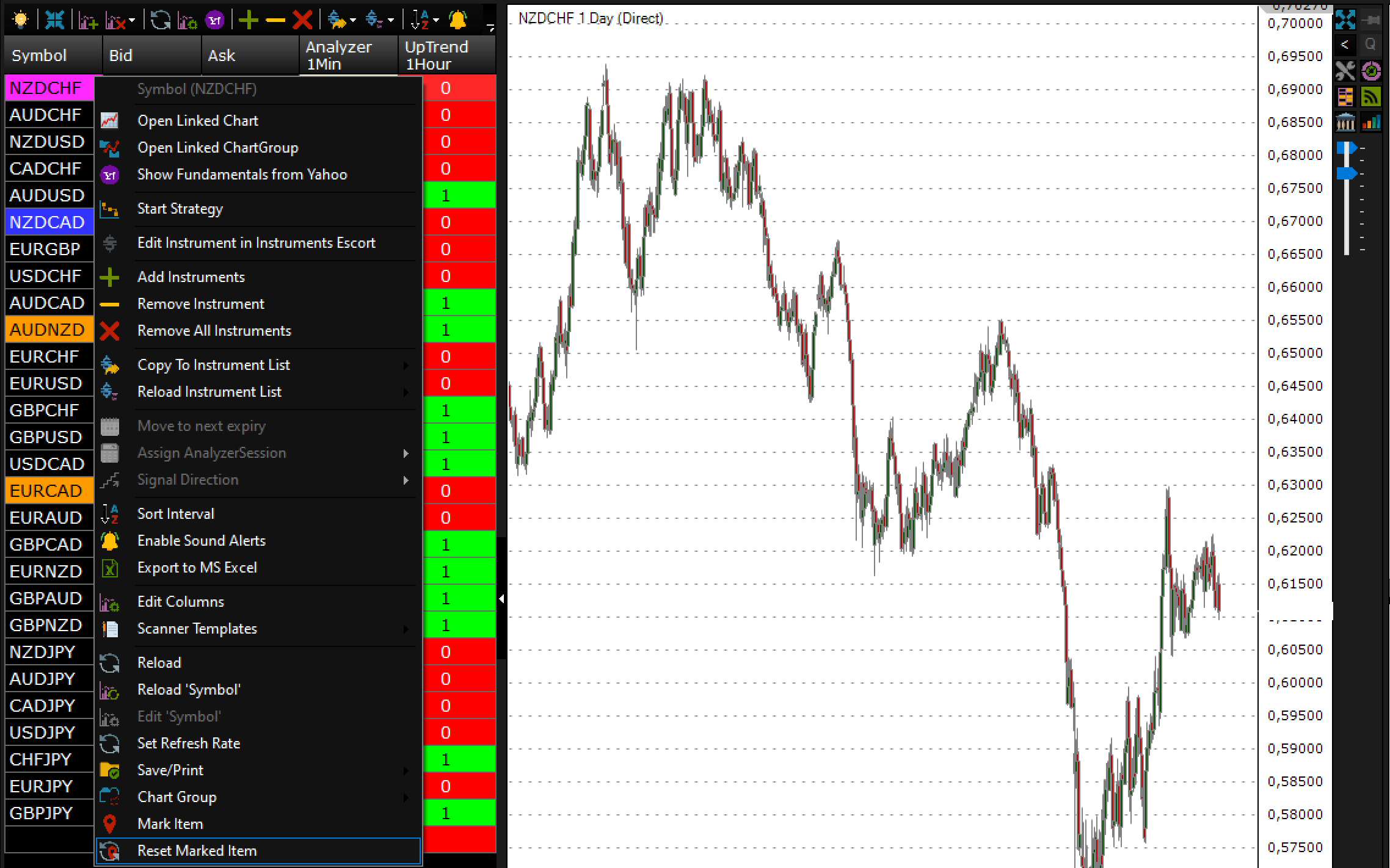The image size is (1390, 868).
Task: Open the green RSS feed icon
Action: click(x=1371, y=97)
